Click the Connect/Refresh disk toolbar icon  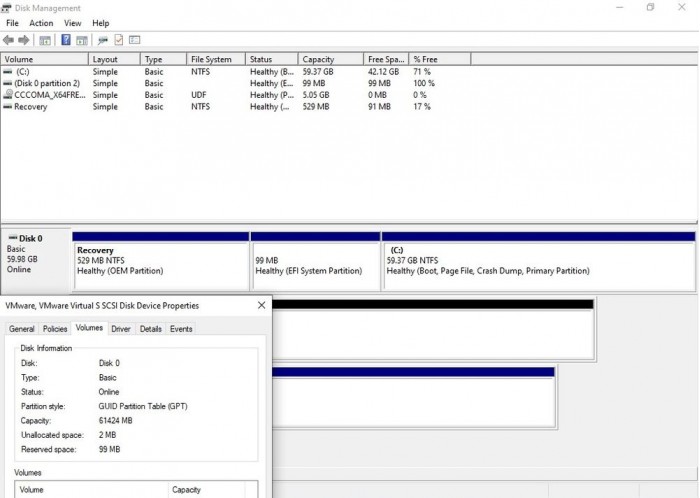102,40
